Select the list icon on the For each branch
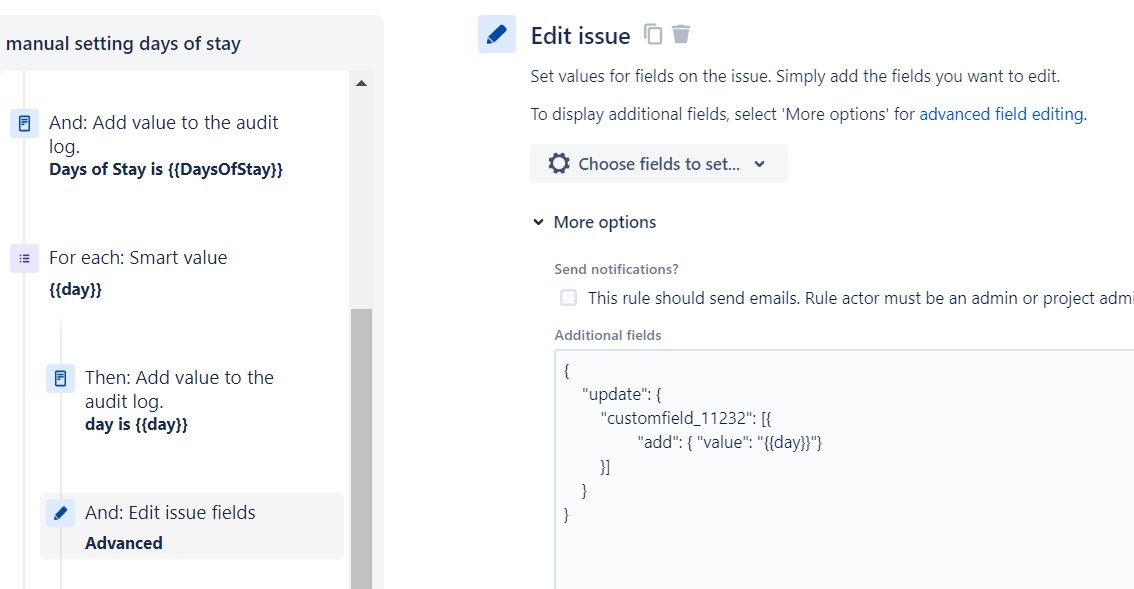The image size is (1134, 589). (24, 258)
